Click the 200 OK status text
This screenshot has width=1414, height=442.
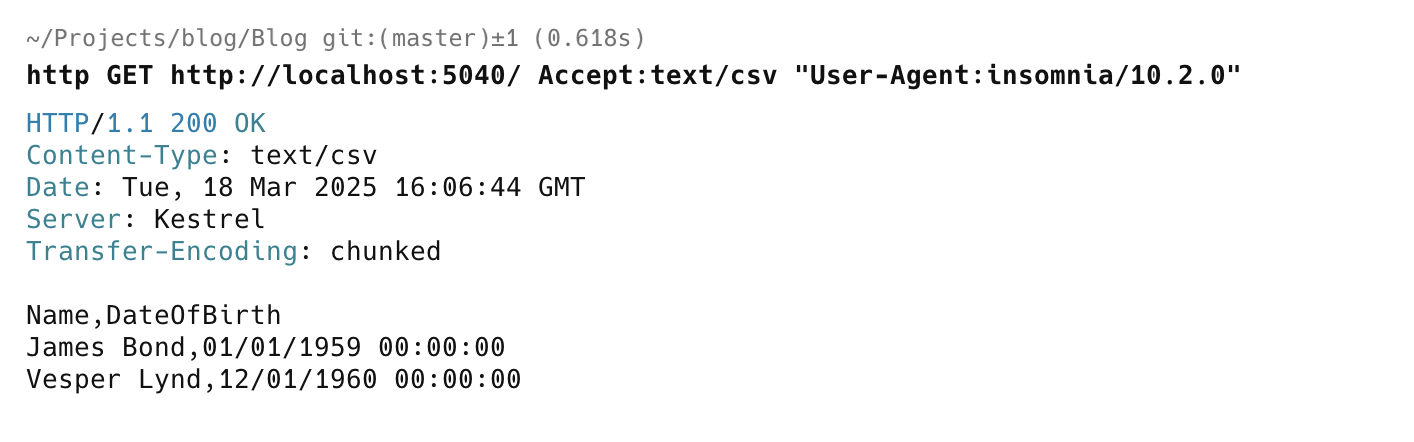(218, 124)
